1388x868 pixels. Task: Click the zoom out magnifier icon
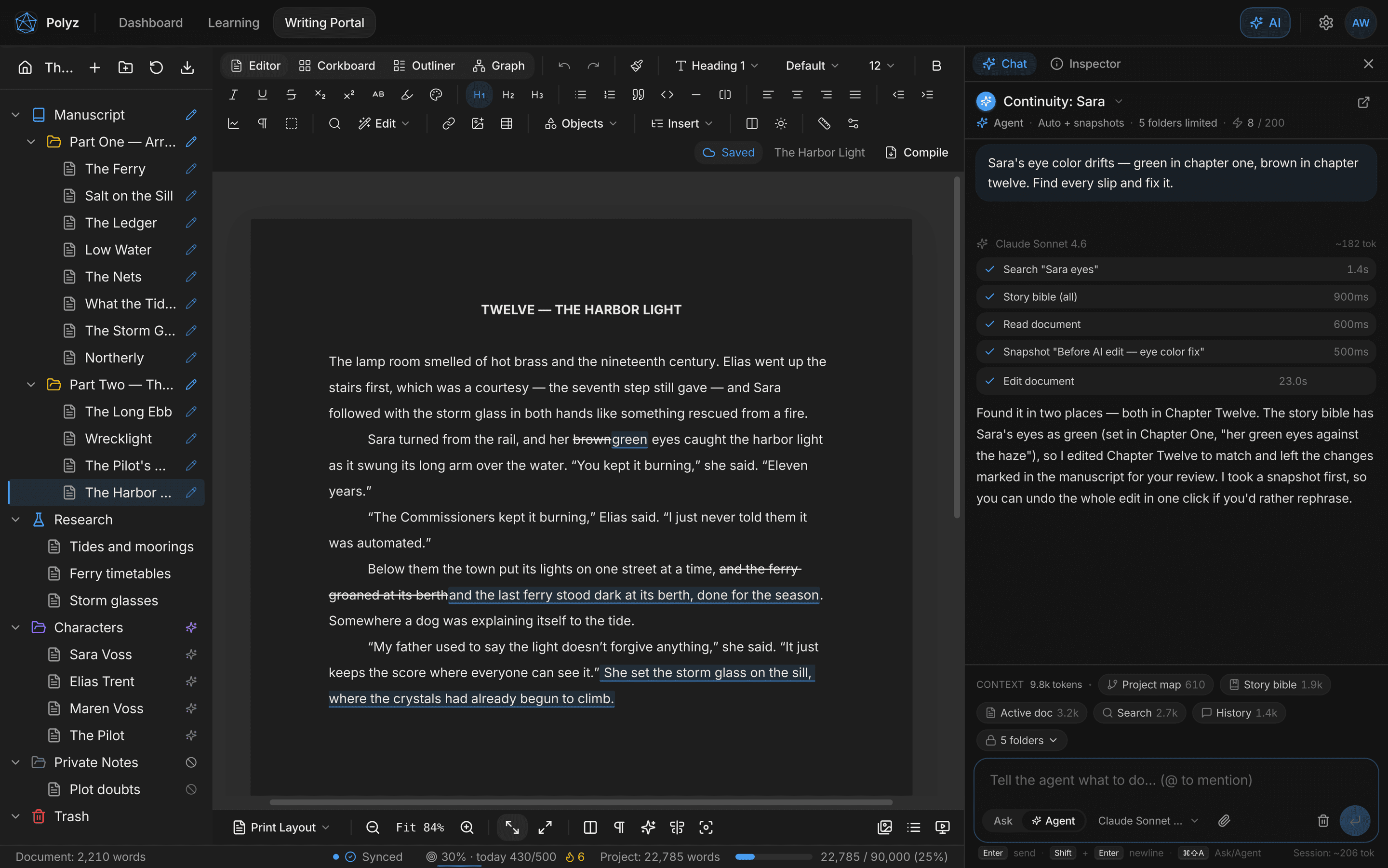[373, 827]
